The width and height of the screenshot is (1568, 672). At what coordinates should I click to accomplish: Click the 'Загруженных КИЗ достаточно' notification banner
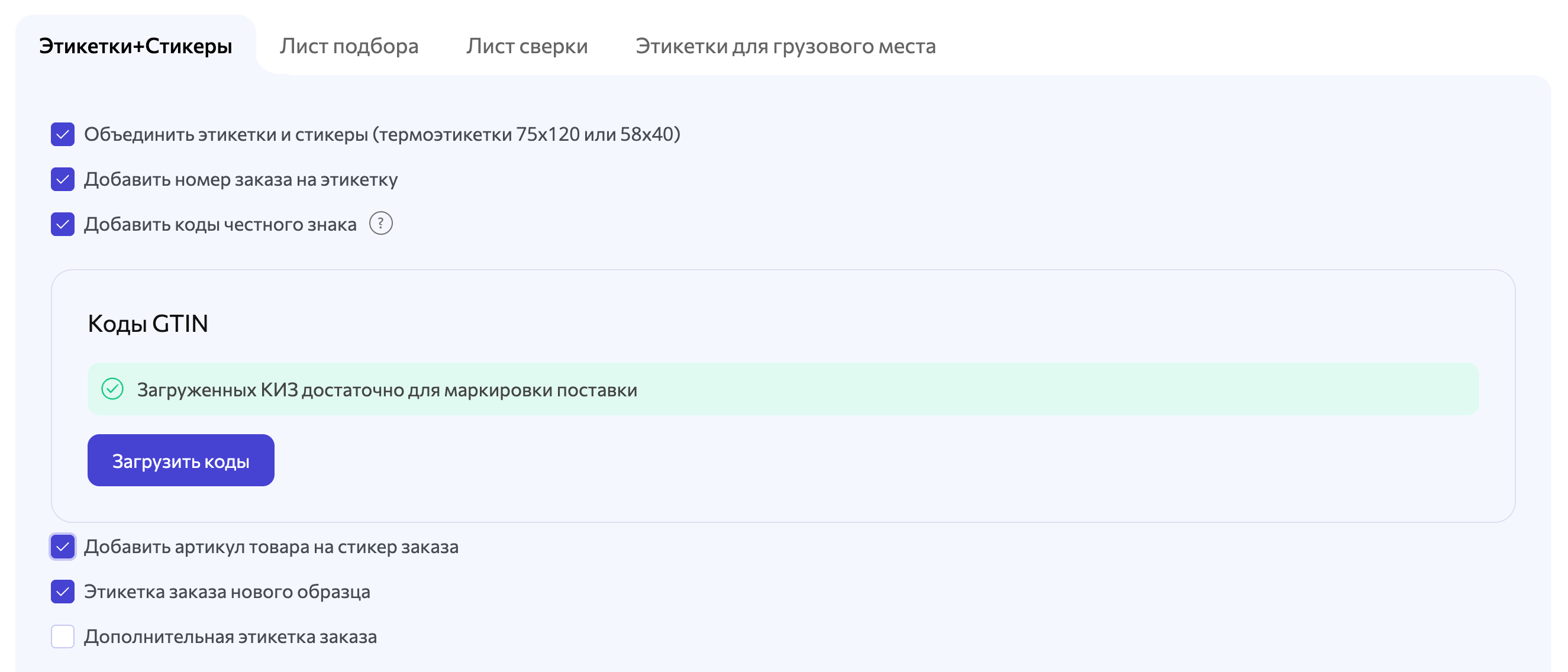coord(783,389)
